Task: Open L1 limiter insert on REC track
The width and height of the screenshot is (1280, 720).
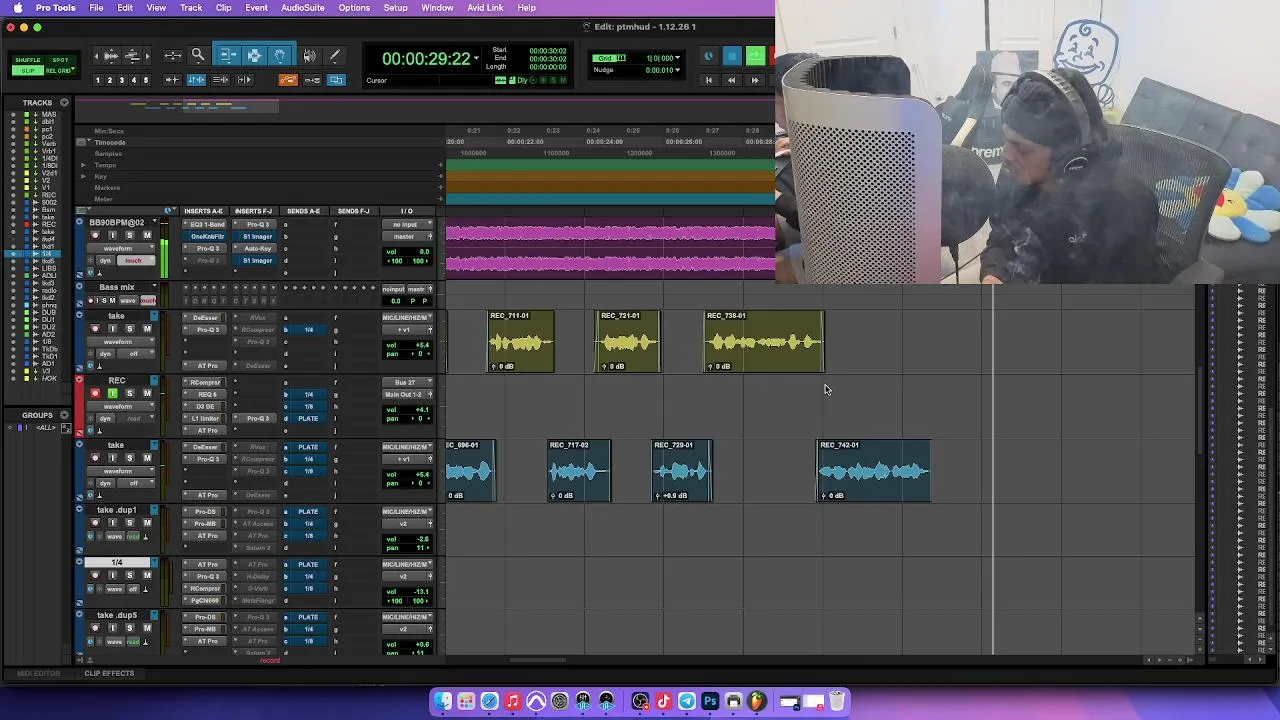Action: coord(207,418)
